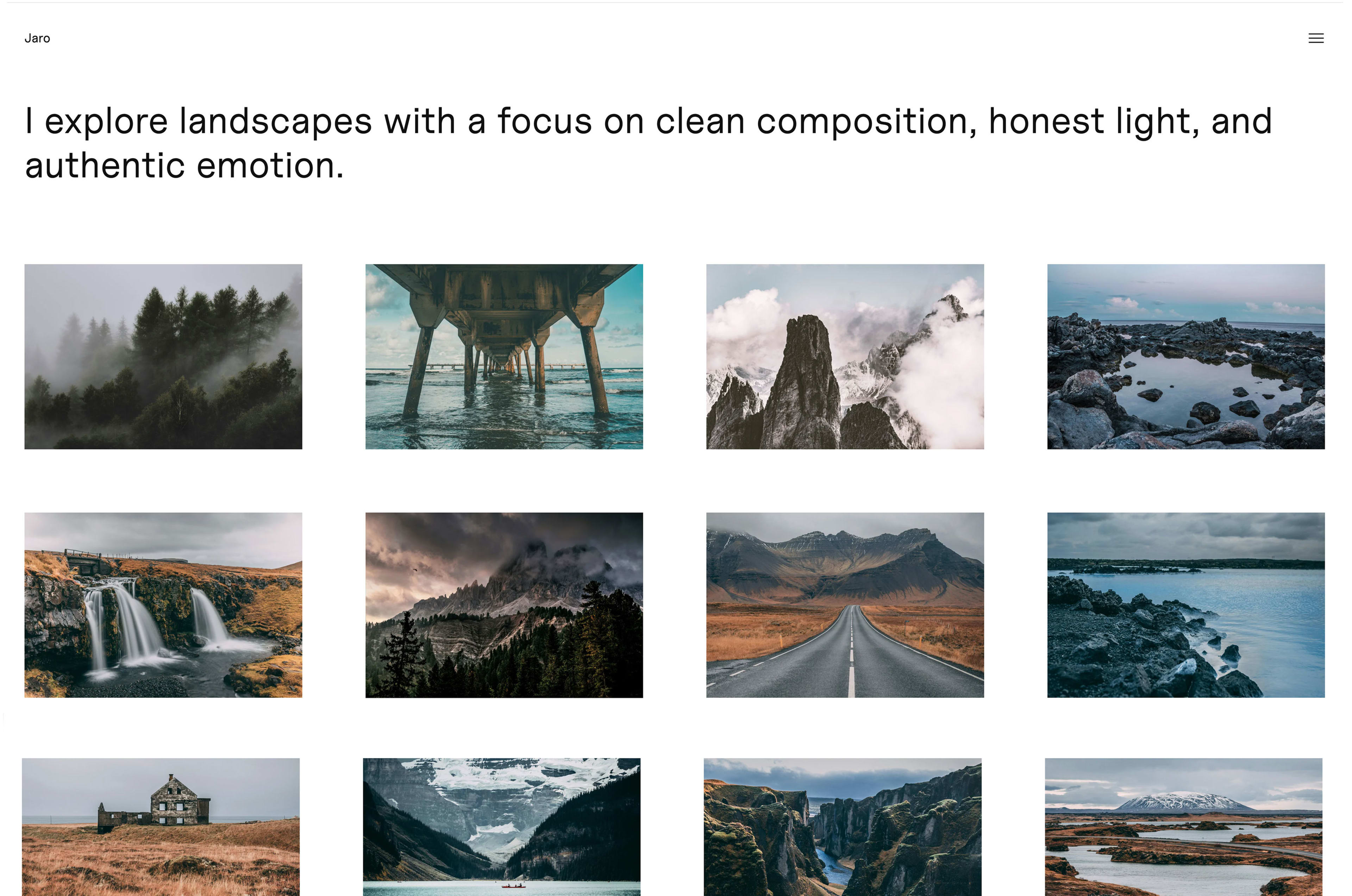Image resolution: width=1352 pixels, height=896 pixels.
Task: Open the foggy forest photo
Action: (x=163, y=357)
